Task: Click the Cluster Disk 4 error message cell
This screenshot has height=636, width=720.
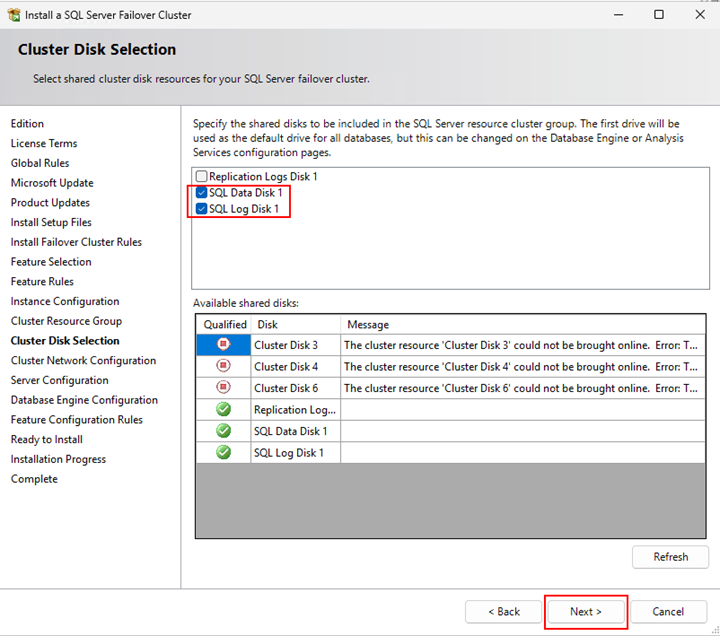Action: 523,366
